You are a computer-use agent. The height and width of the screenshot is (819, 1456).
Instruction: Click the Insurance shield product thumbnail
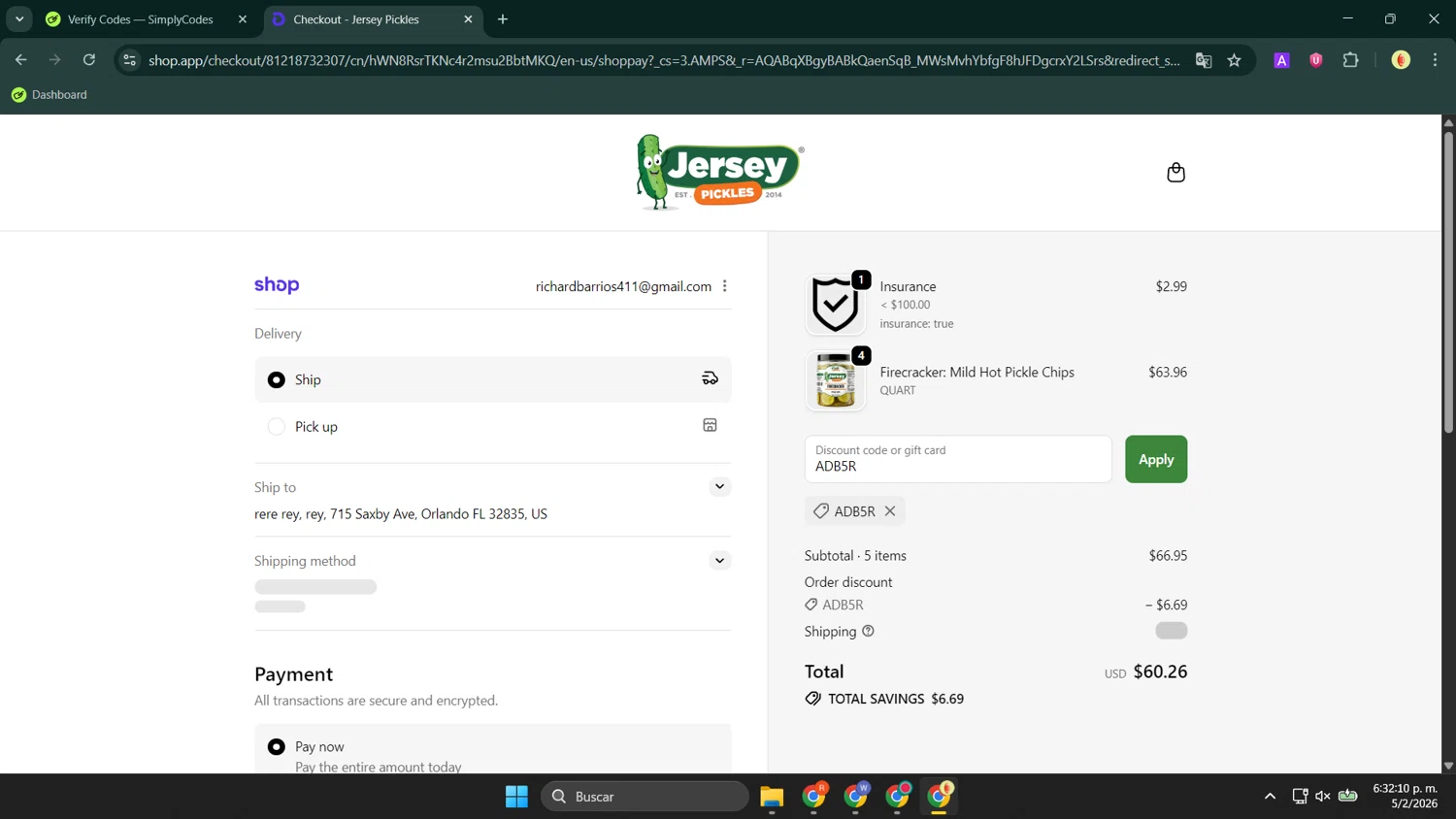click(835, 304)
